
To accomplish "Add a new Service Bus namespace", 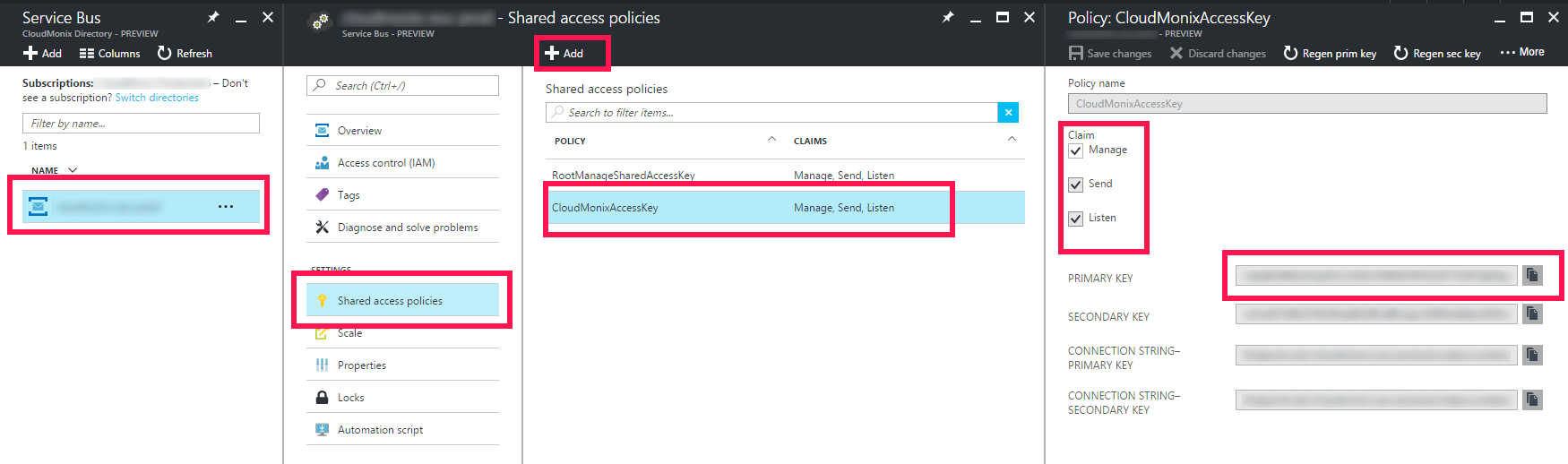I will coord(42,54).
